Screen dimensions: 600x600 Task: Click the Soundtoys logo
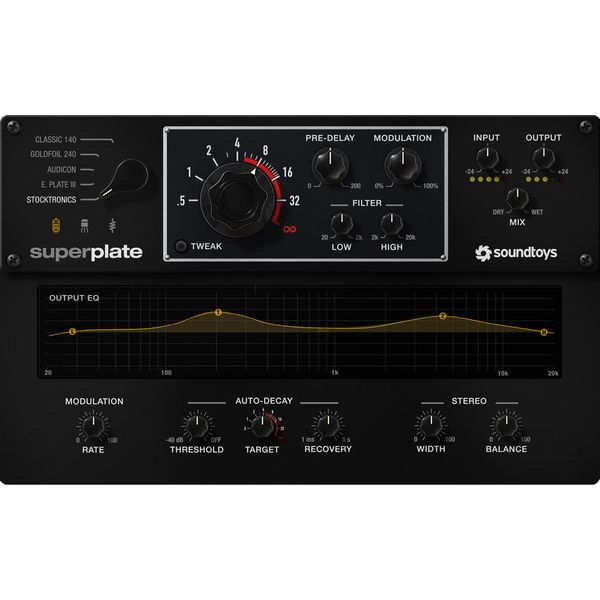pos(515,253)
